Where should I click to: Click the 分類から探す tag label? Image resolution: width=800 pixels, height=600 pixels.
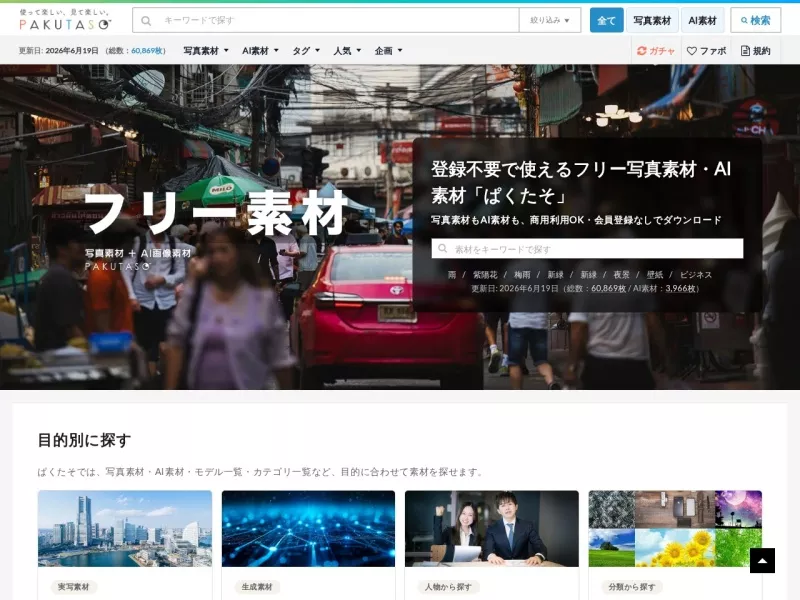point(632,587)
